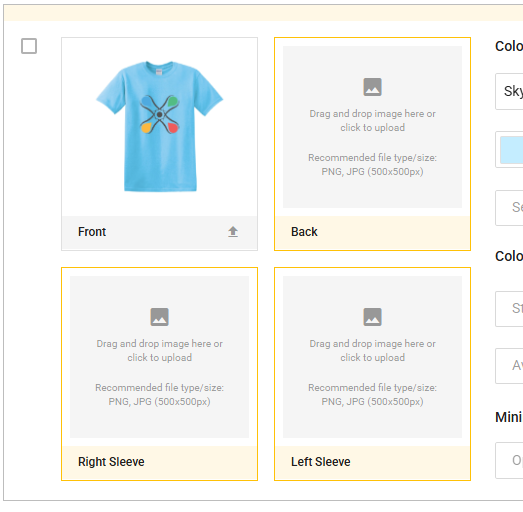Image resolution: width=523 pixels, height=512 pixels.
Task: Click the field starting with 'Op' under Mini
Action: click(509, 460)
